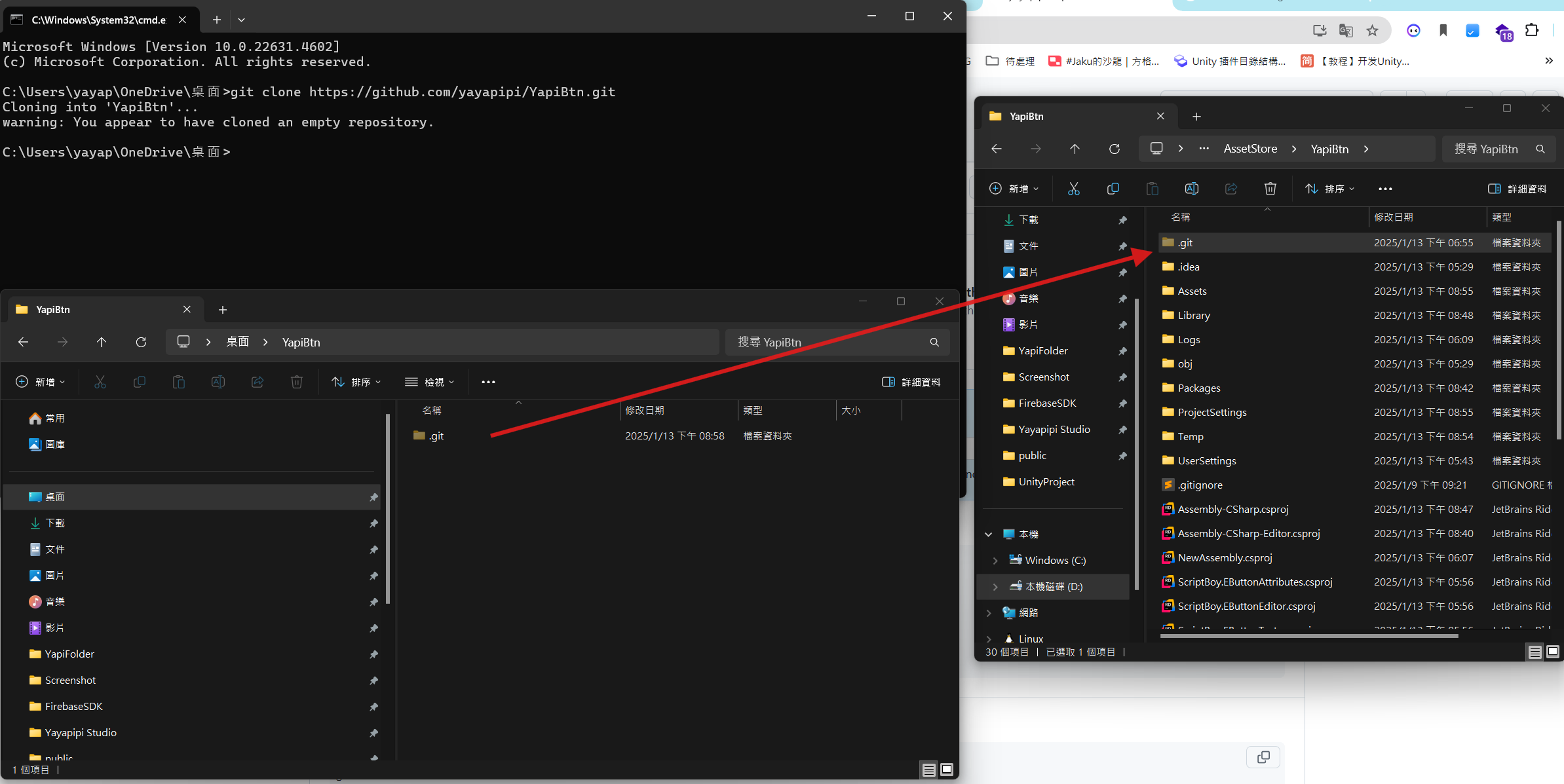Expand the Windows (C:) drive tree node

point(995,560)
